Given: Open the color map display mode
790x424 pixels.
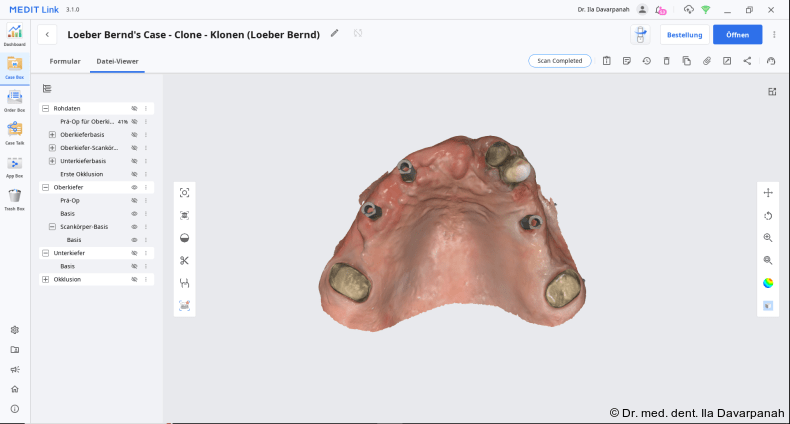Looking at the screenshot, I should point(768,282).
